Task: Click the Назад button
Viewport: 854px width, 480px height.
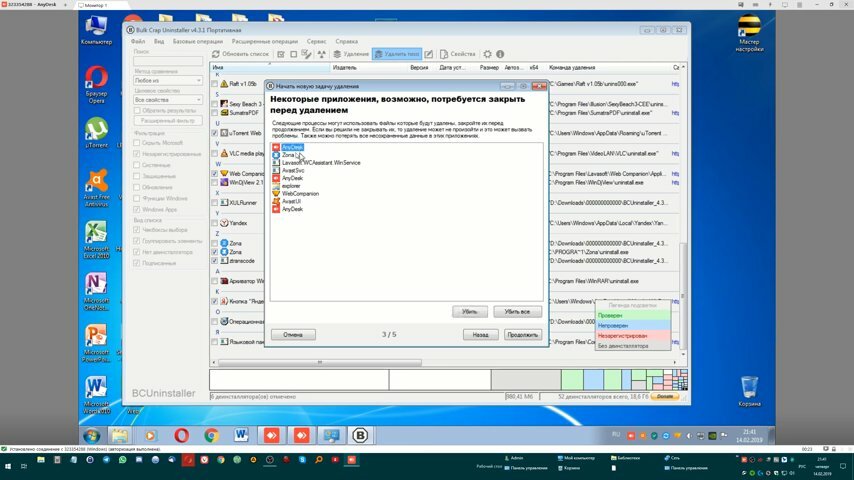Action: (480, 335)
